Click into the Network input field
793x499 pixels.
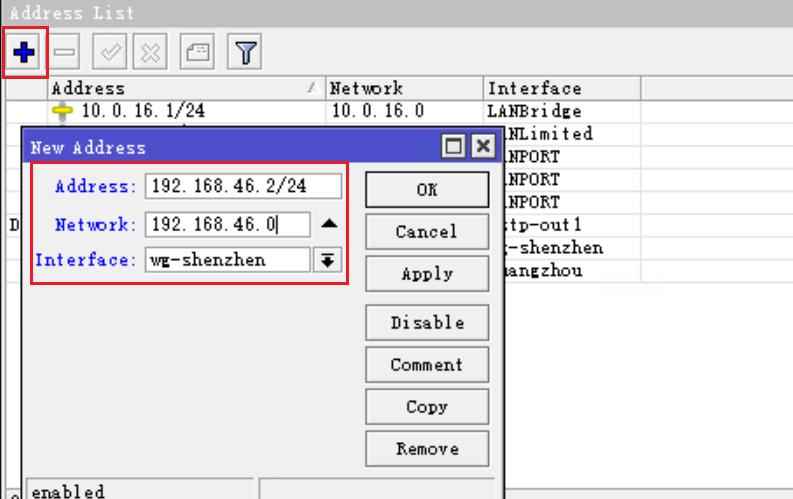(x=227, y=224)
